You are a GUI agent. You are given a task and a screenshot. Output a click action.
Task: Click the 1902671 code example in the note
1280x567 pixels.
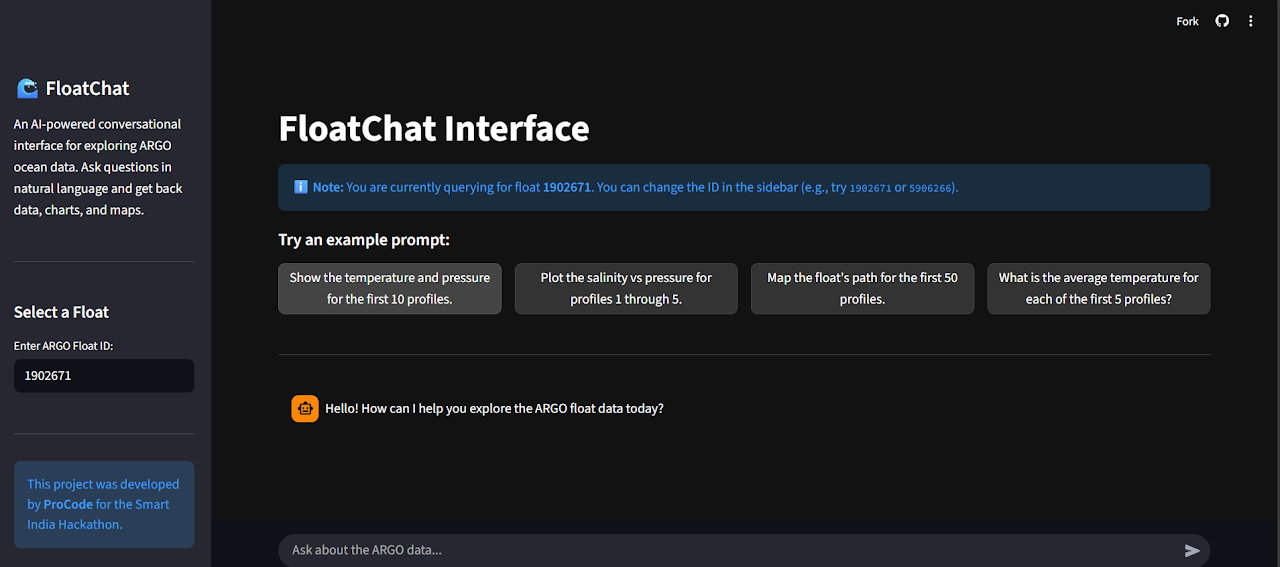point(870,188)
